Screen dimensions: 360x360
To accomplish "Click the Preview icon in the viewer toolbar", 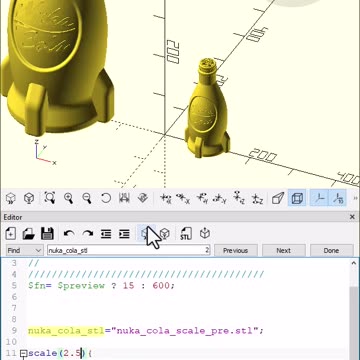I will (x=11, y=199).
